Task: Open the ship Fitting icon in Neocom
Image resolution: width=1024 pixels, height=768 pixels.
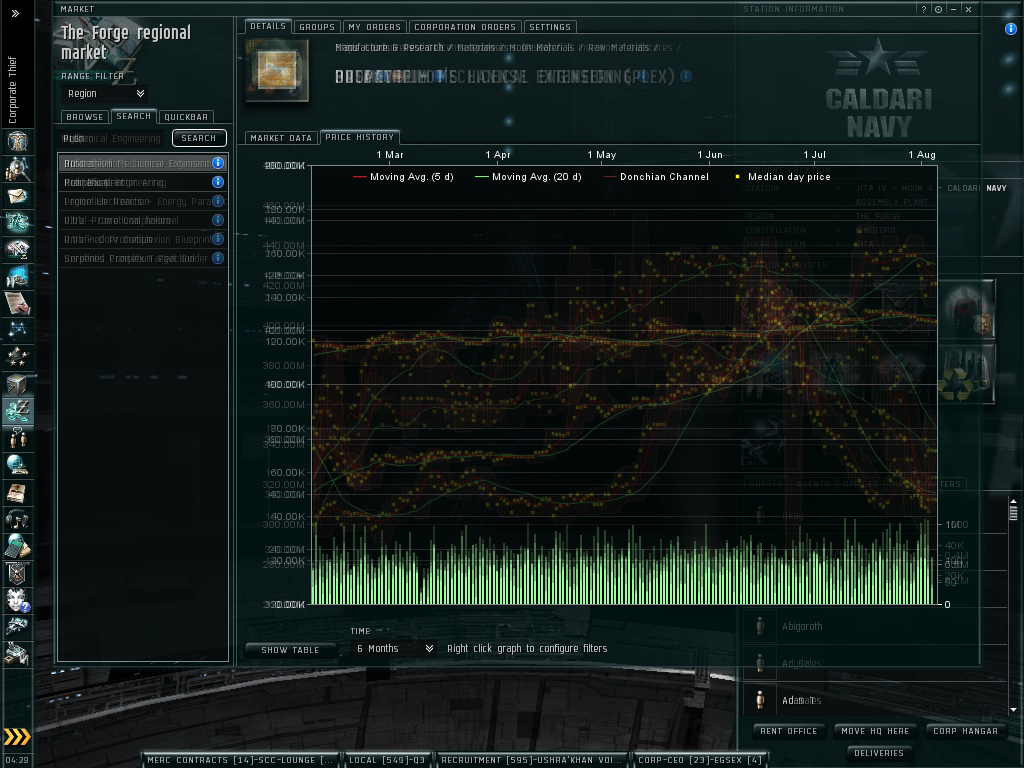Action: point(17,222)
